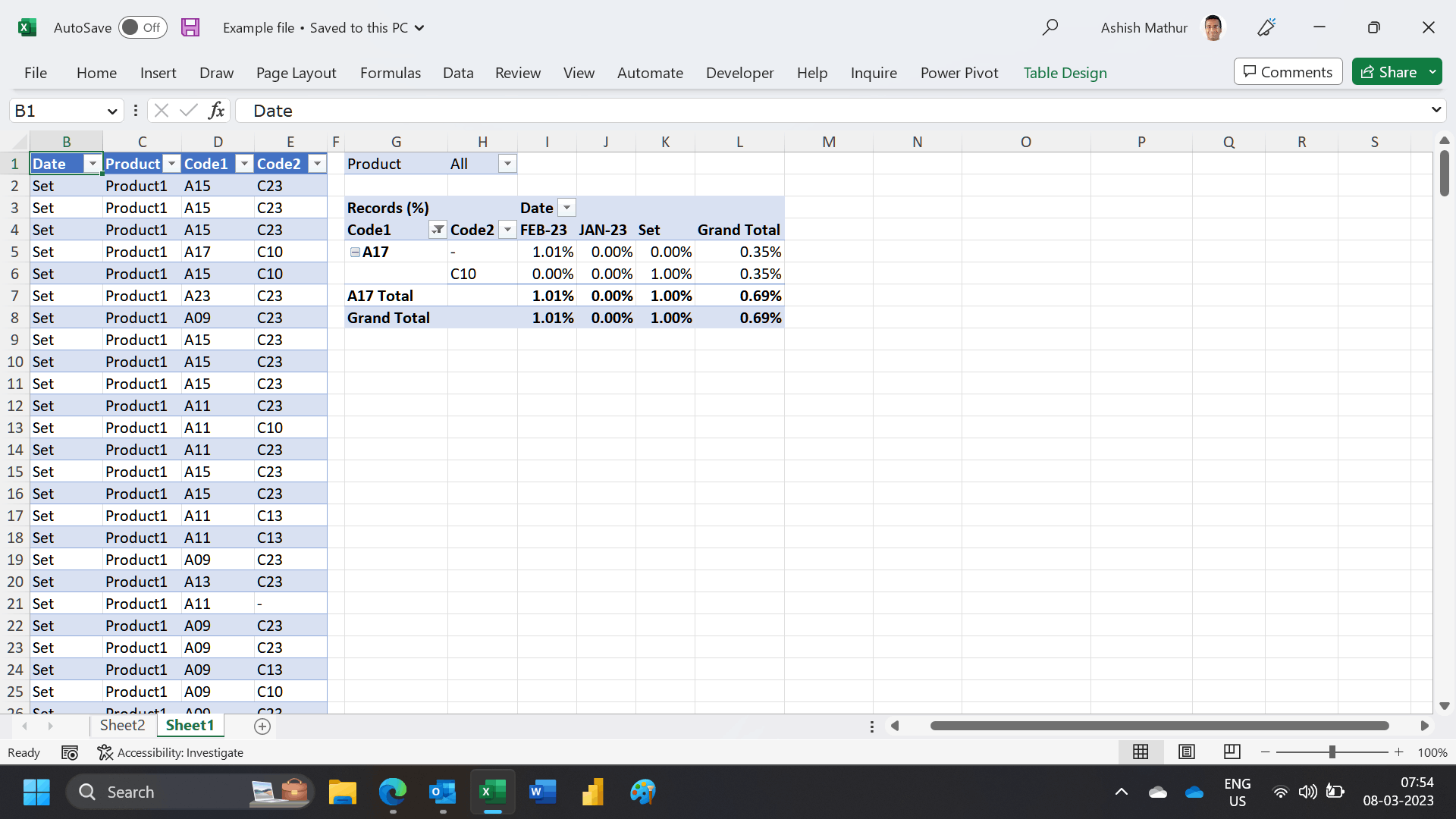Open the pivot Date column label filter
This screenshot has height=819, width=1456.
[566, 208]
